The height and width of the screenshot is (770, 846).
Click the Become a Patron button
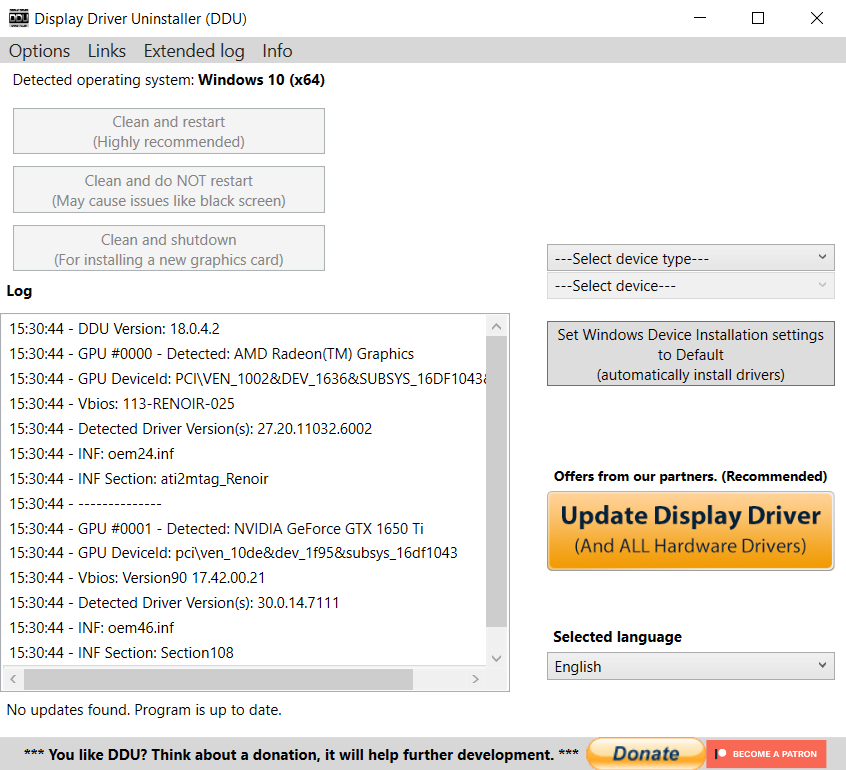coord(766,754)
